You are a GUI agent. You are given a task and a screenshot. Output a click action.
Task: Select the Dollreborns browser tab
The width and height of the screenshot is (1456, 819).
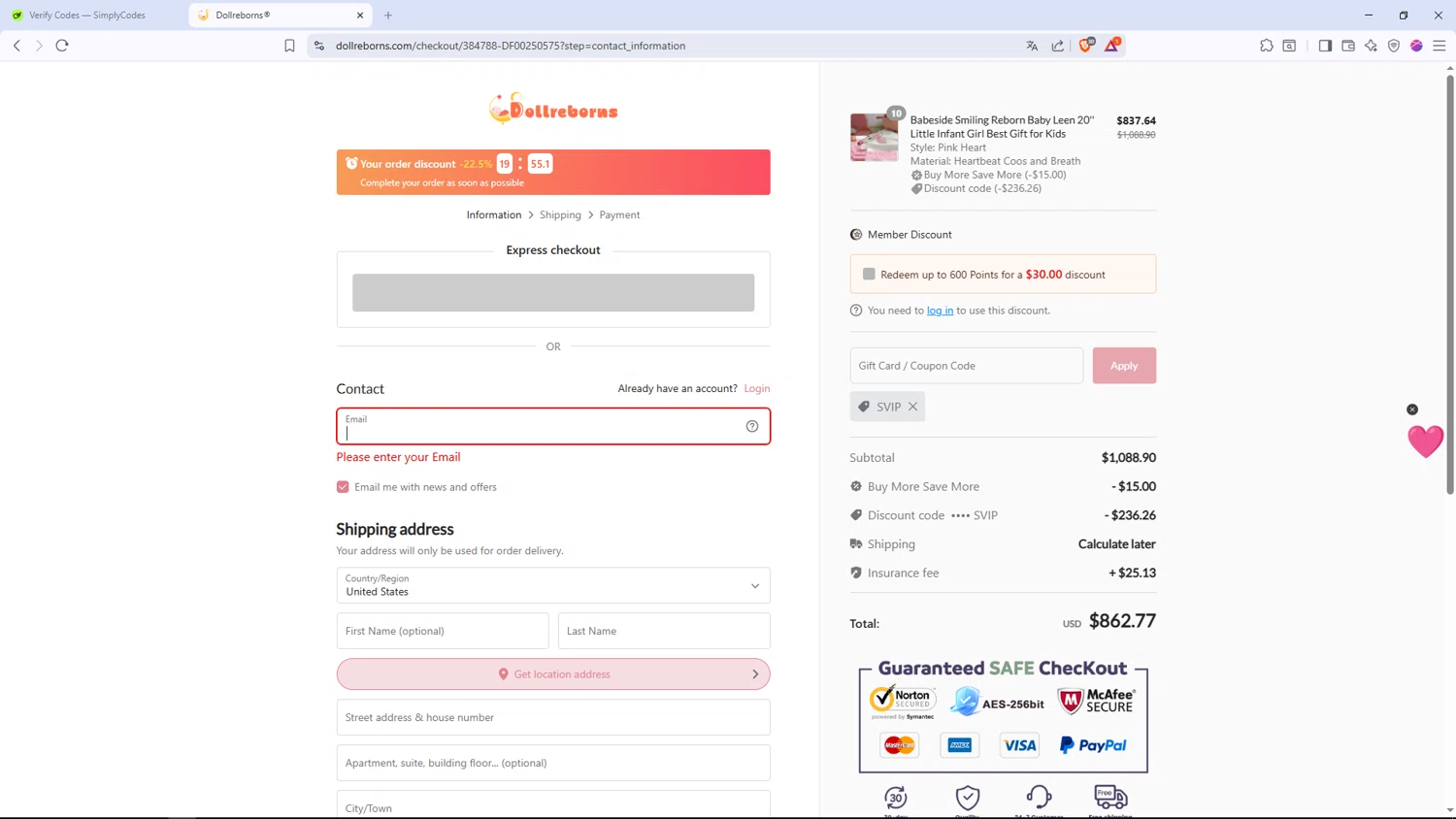coord(280,16)
